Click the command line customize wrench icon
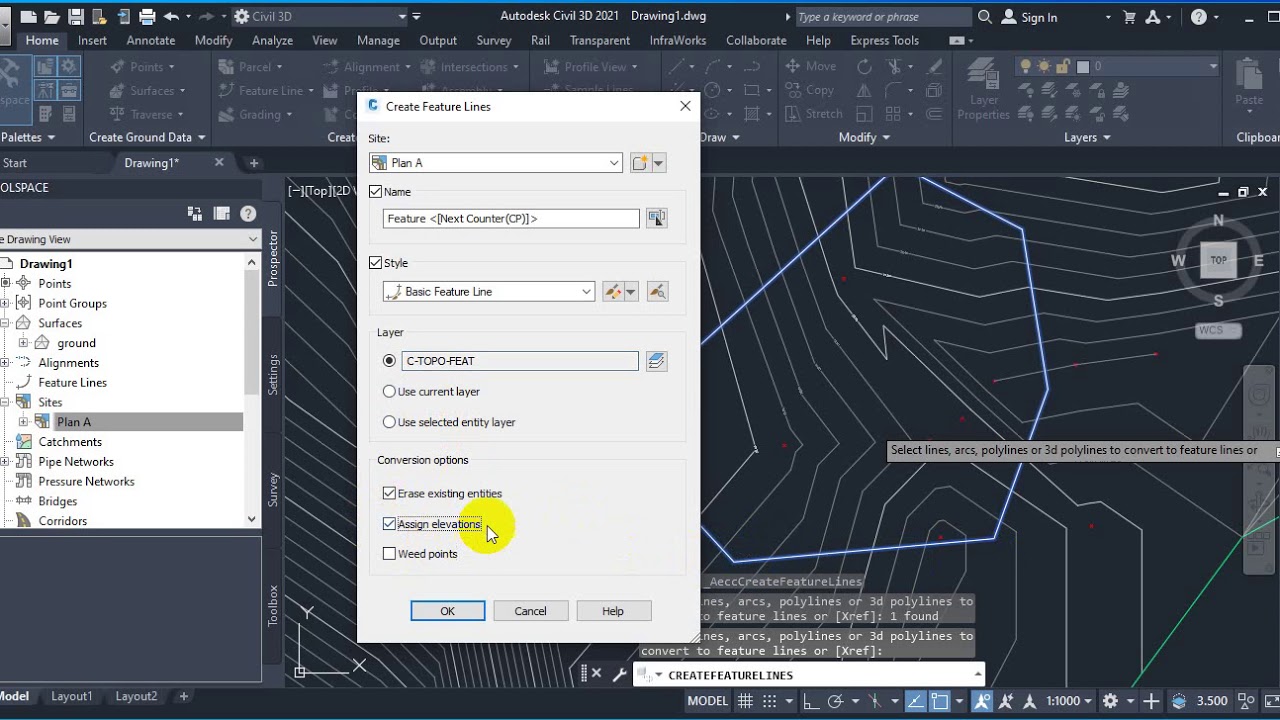The image size is (1280, 720). pyautogui.click(x=619, y=675)
